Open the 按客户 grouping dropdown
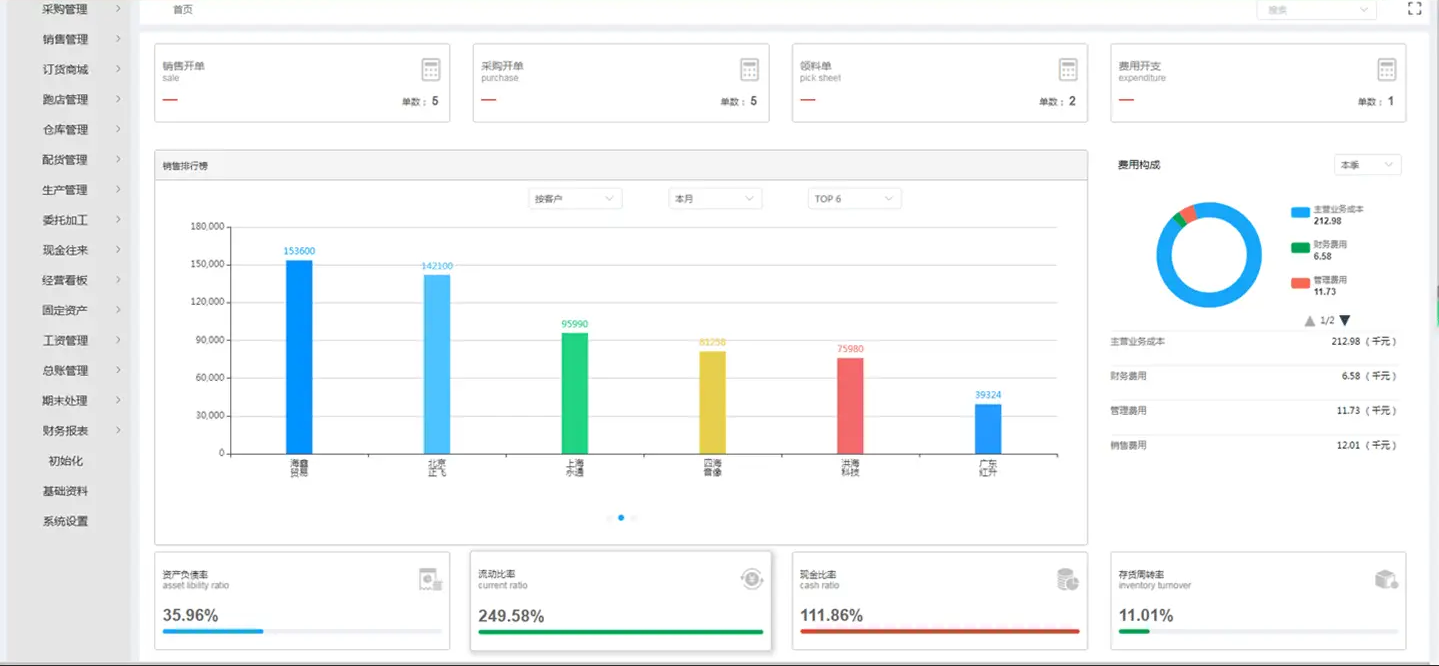The image size is (1439, 666). [575, 199]
